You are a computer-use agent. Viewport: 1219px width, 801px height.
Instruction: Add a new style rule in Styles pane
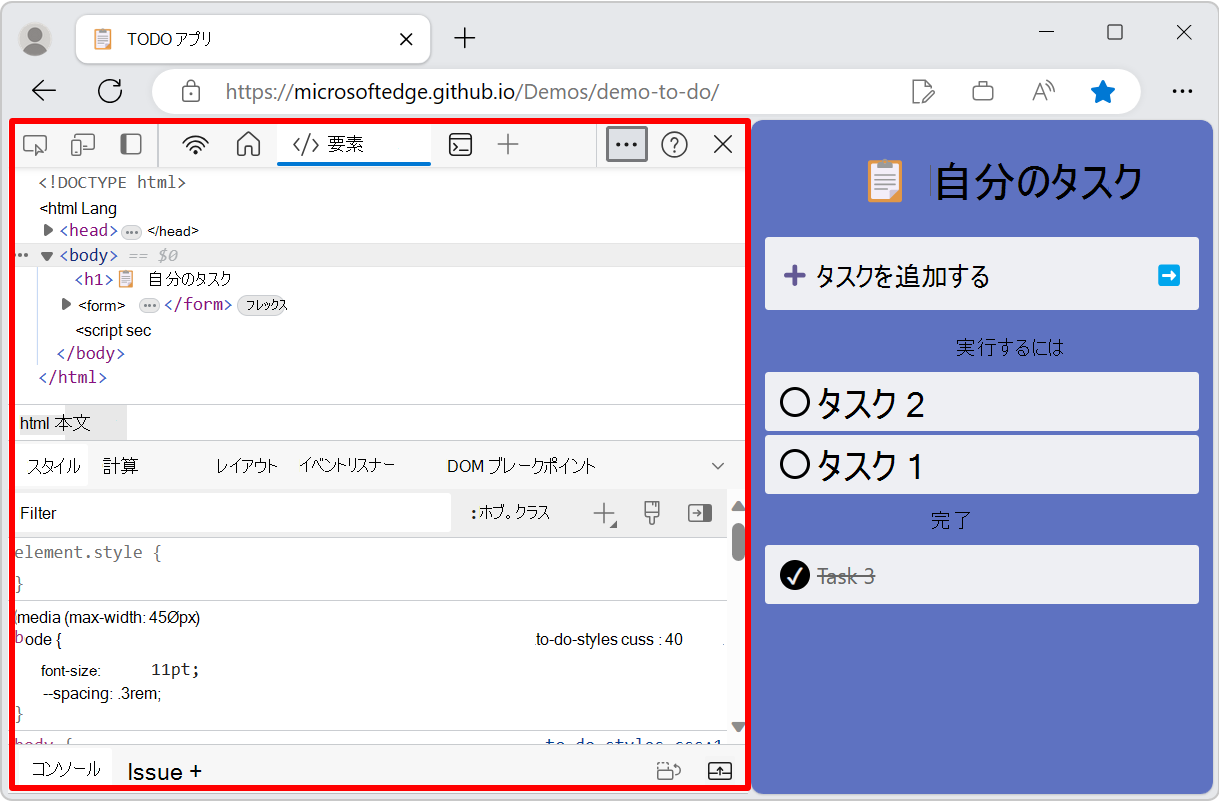pyautogui.click(x=604, y=513)
